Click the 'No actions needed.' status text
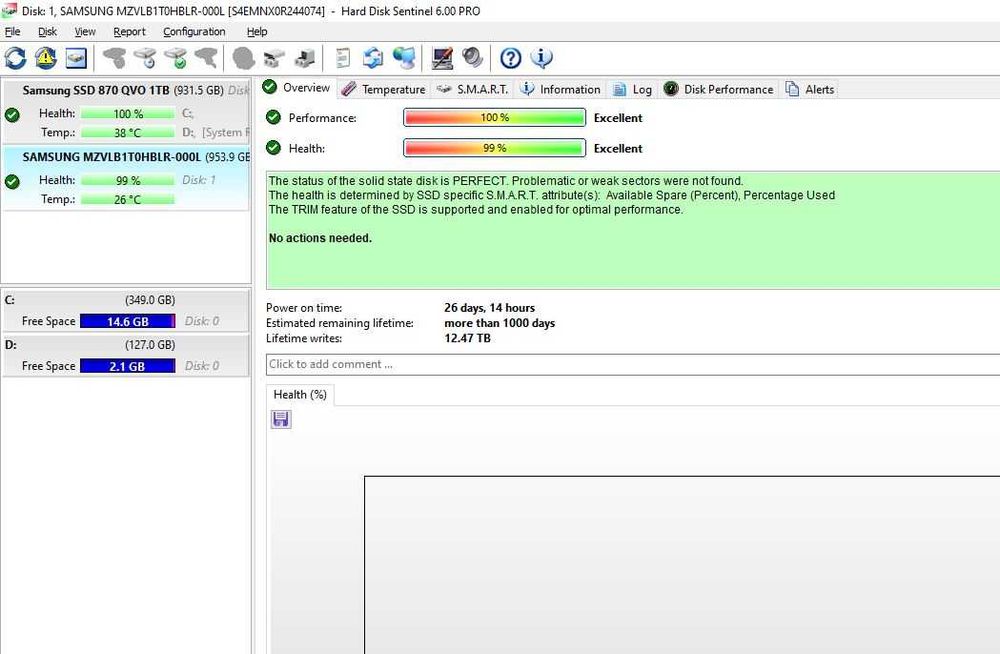Viewport: 1000px width, 654px height. 320,238
